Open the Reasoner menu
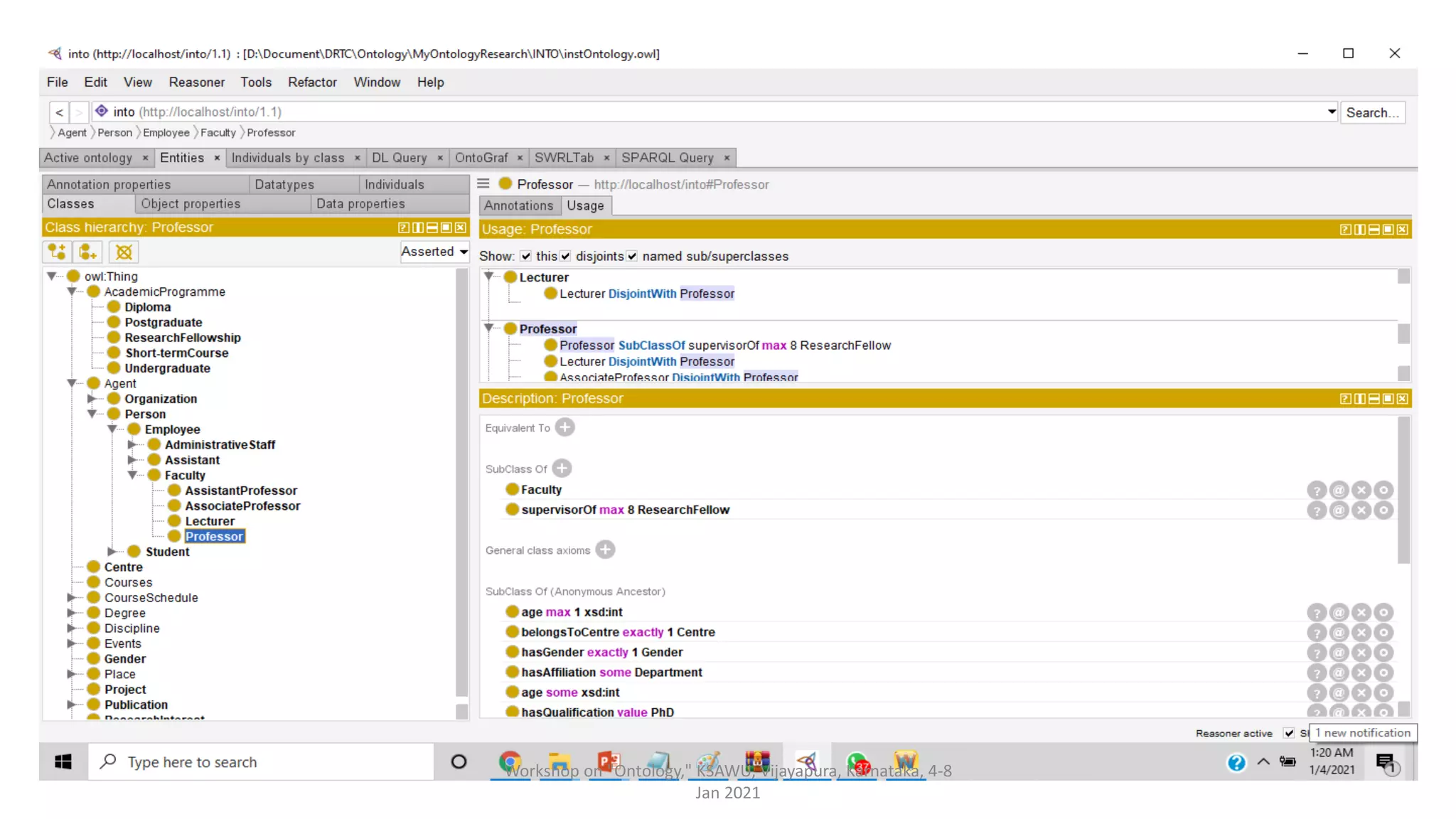Screen dimensions: 1456x819 click(196, 82)
